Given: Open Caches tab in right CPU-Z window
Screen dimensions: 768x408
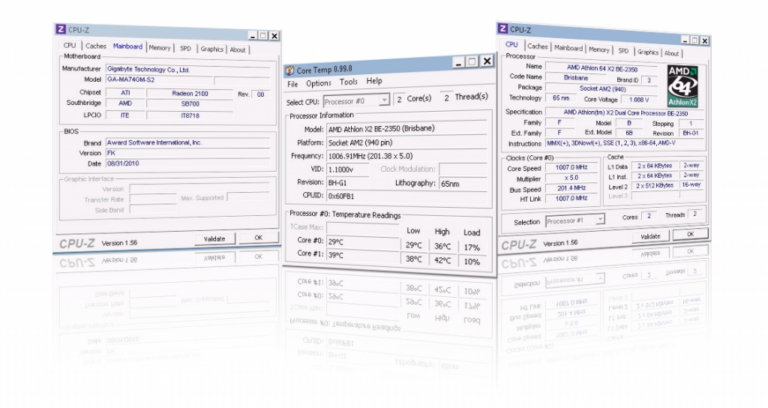Looking at the screenshot, I should (x=537, y=47).
